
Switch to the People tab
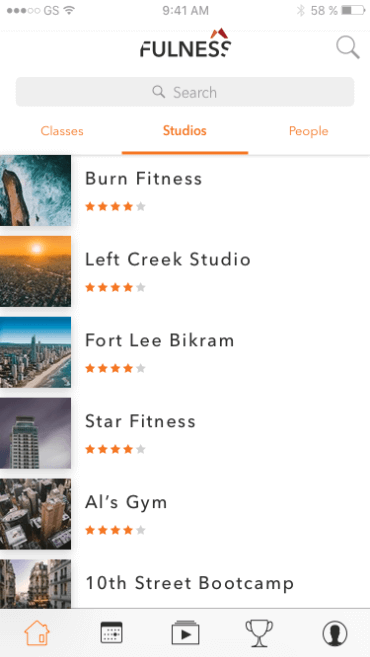tap(308, 131)
